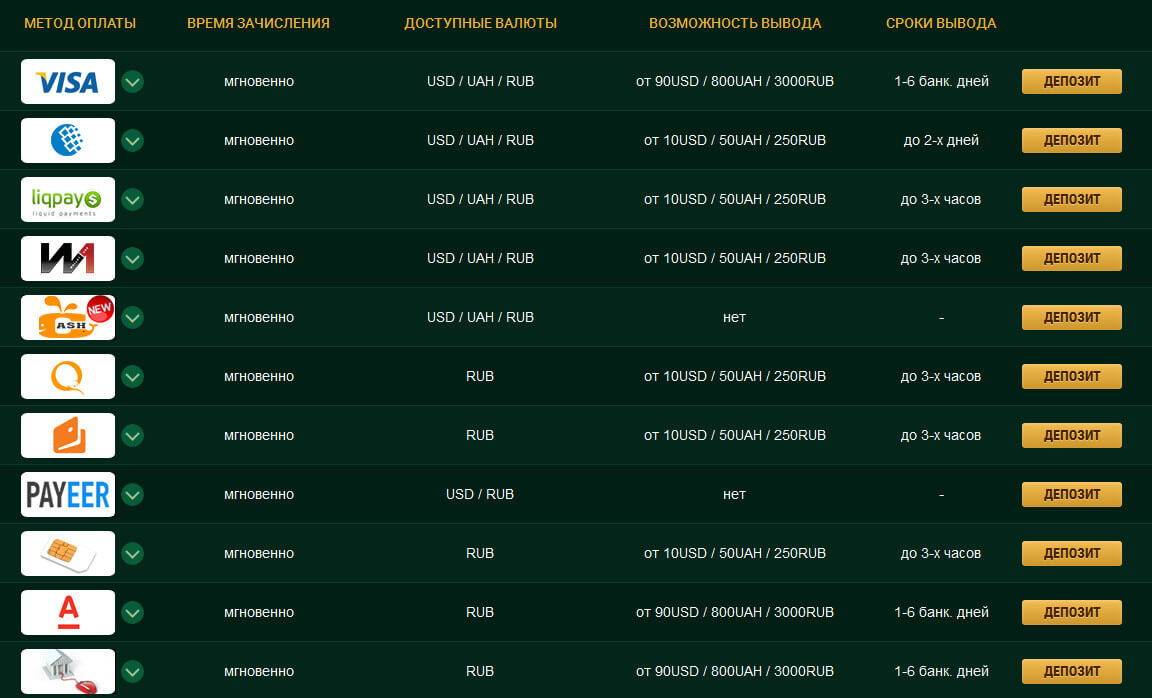Viewport: 1152px width, 698px height.
Task: Click 'мгновенно' in the PAYEER row
Action: pos(259,494)
